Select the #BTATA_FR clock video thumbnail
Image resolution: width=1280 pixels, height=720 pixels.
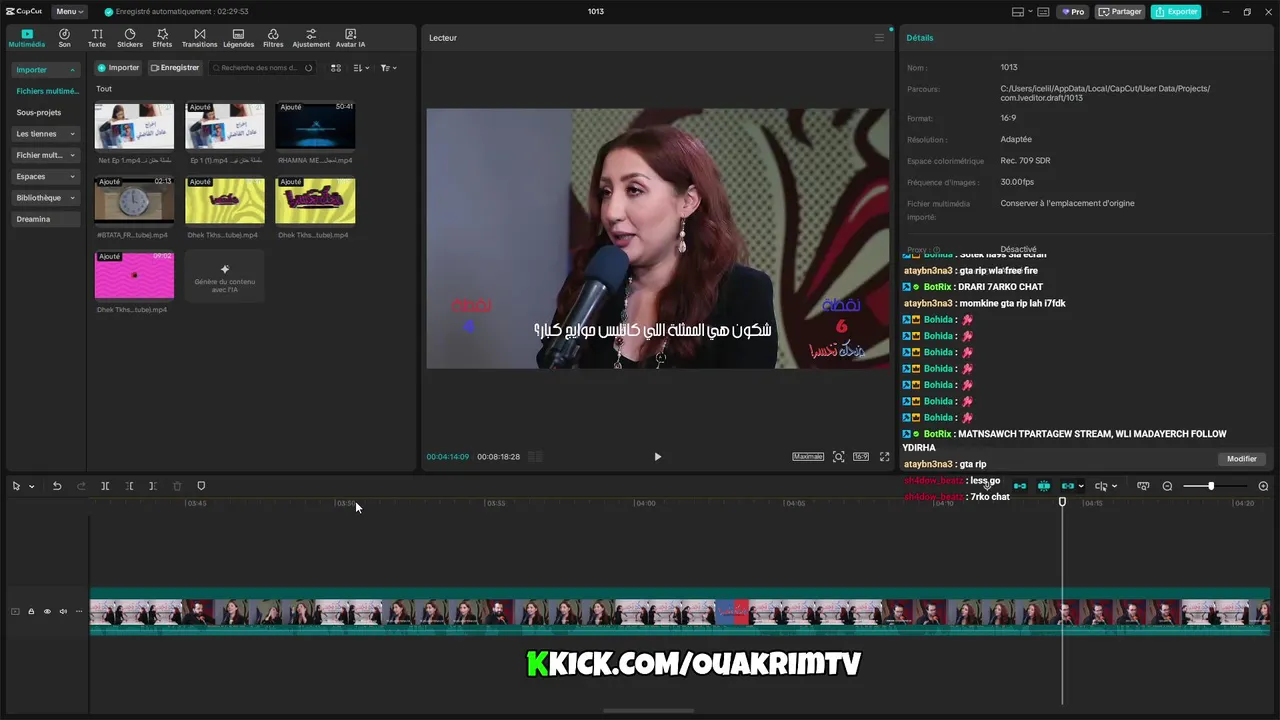(134, 202)
